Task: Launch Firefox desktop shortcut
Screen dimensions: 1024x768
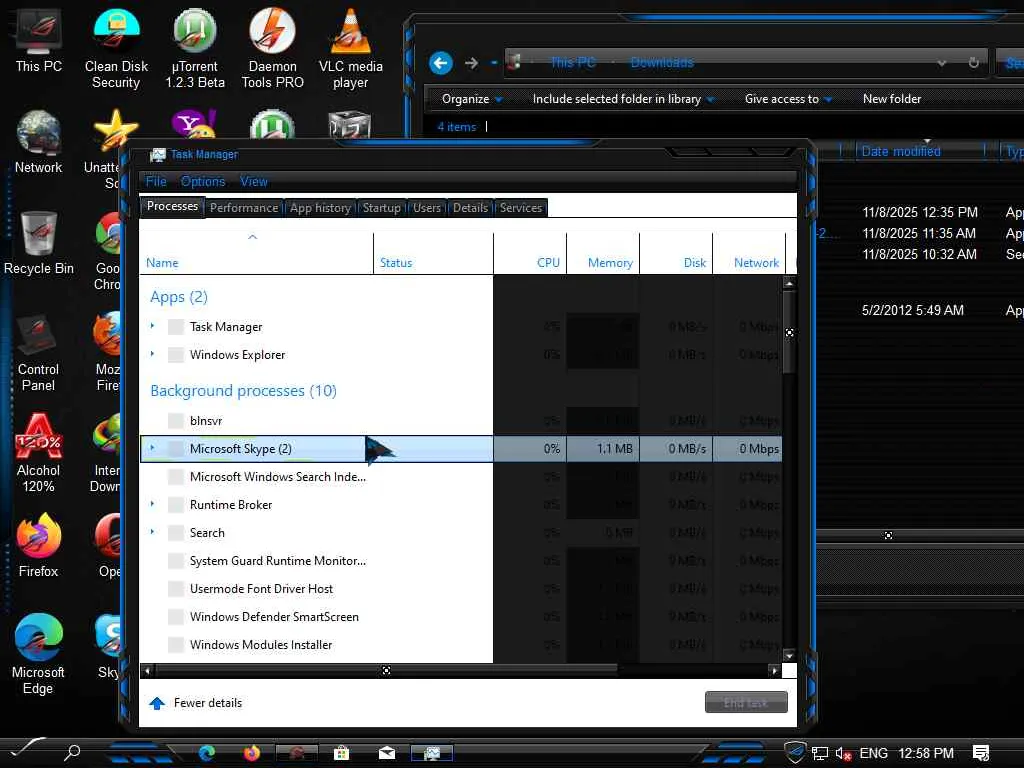Action: point(39,546)
